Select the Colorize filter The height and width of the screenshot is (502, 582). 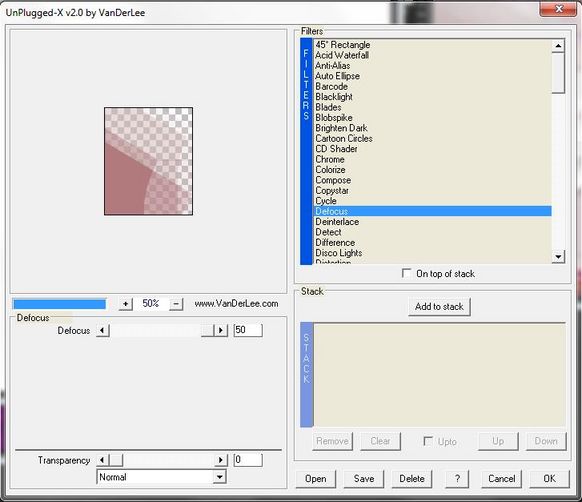[432, 170]
